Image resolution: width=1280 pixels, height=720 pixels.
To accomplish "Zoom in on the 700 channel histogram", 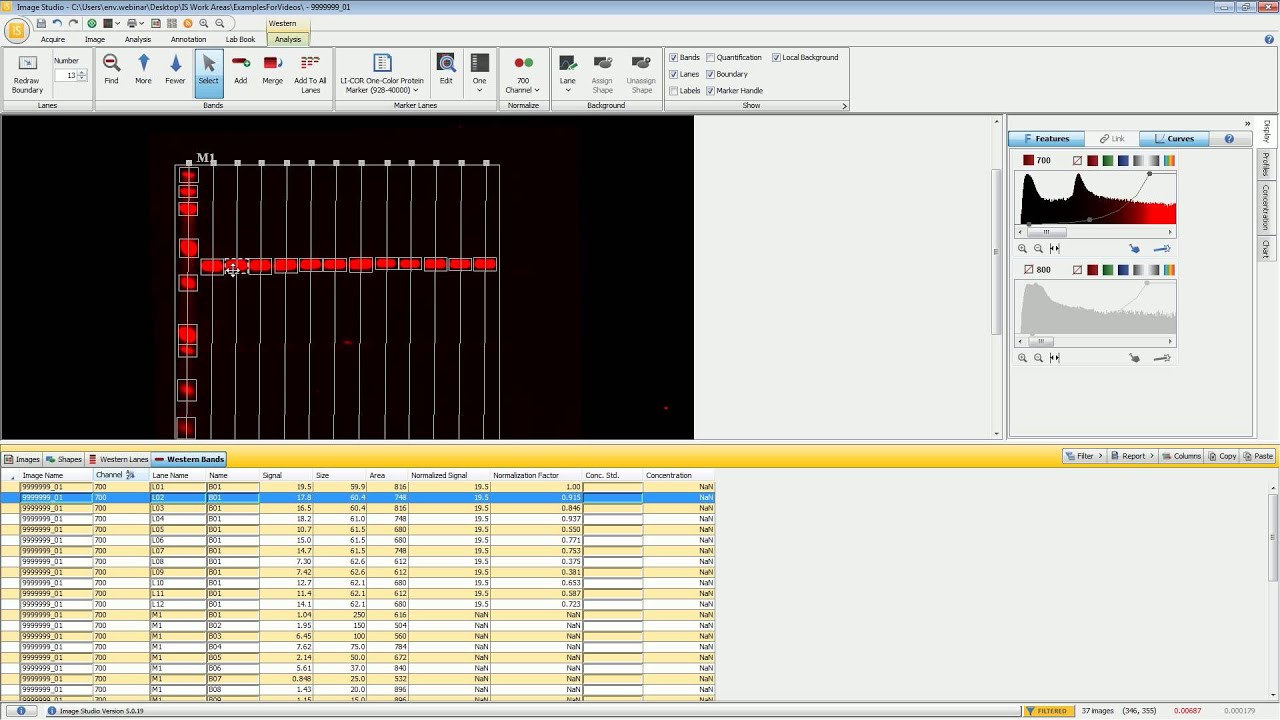I will [1022, 249].
